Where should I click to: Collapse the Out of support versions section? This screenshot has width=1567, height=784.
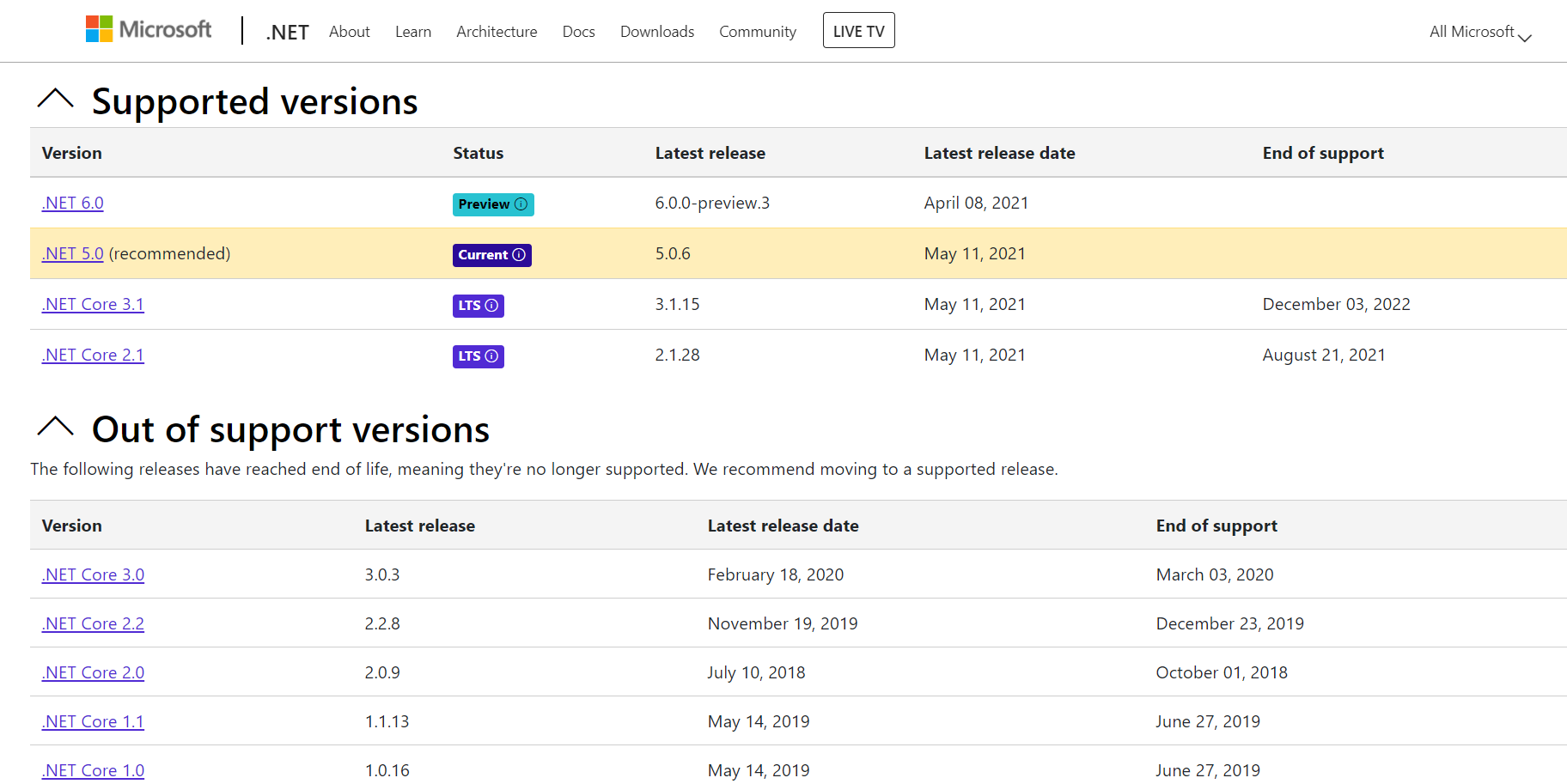tap(56, 427)
